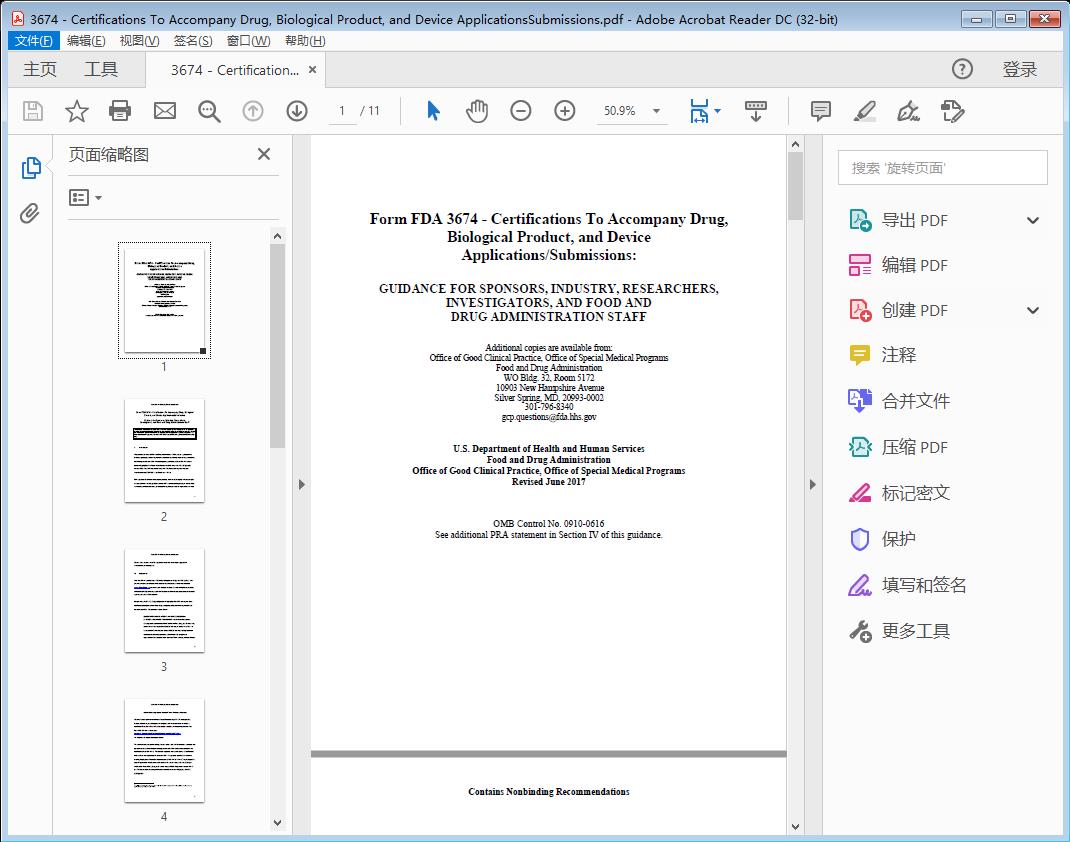
Task: Star the document as favorite
Action: tap(76, 111)
